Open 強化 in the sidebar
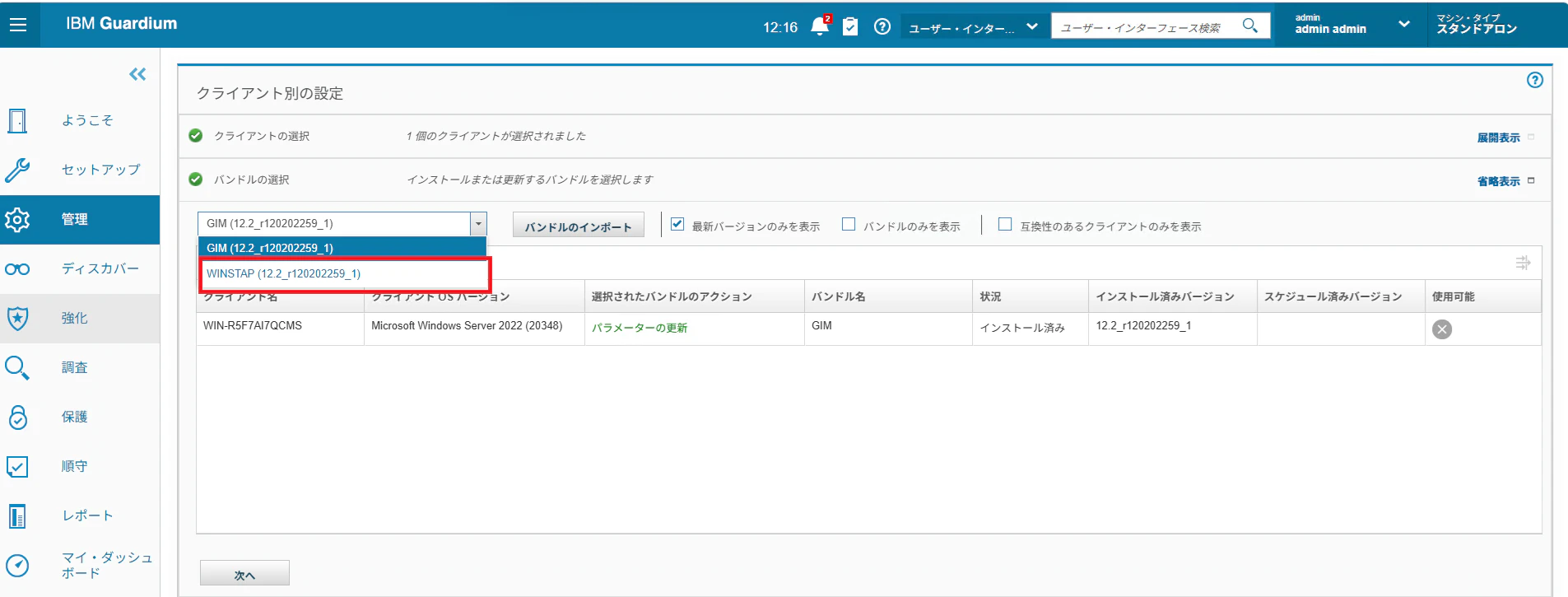This screenshot has width=1568, height=597. [75, 318]
